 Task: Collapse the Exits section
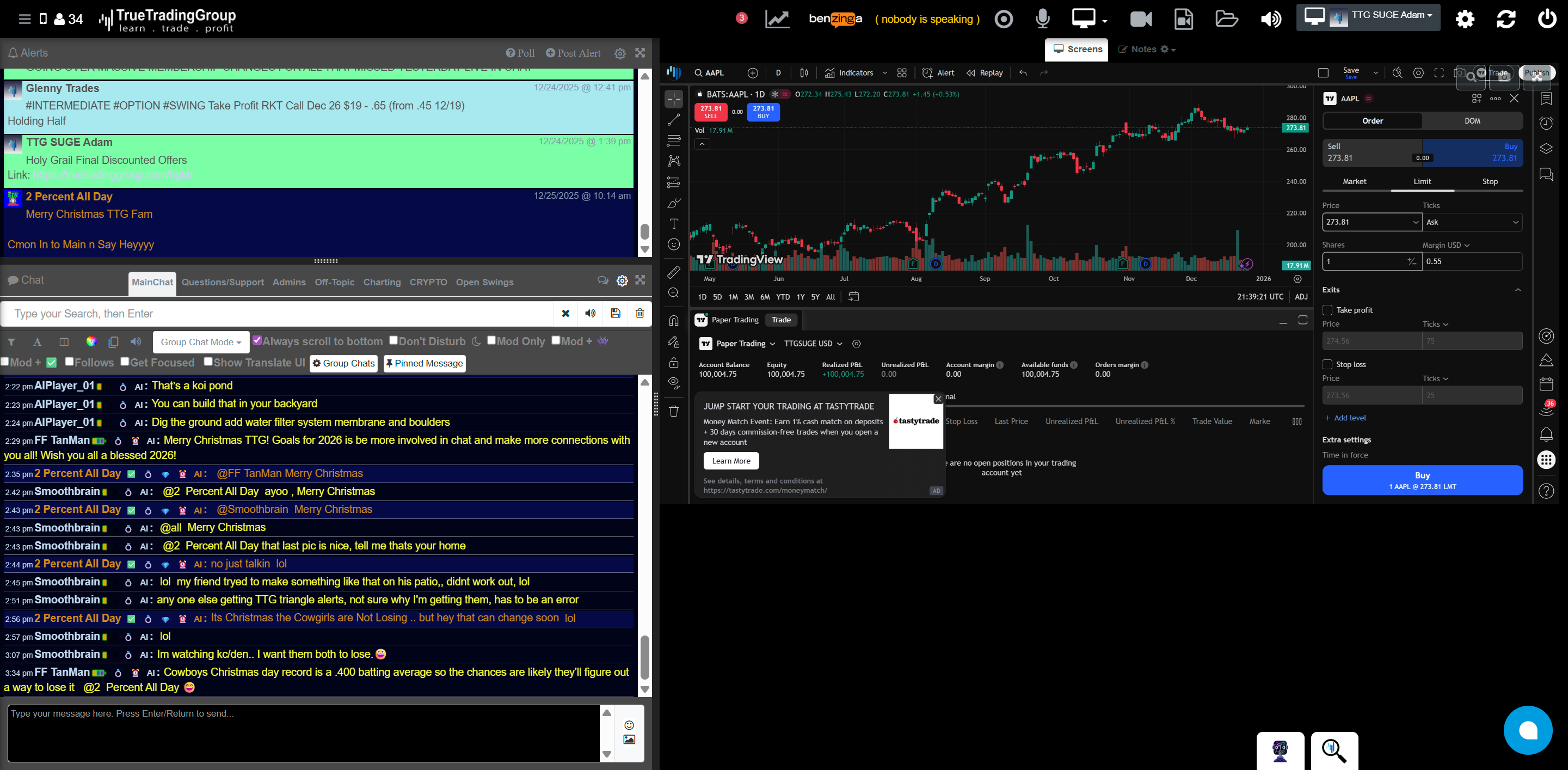[x=1518, y=289]
